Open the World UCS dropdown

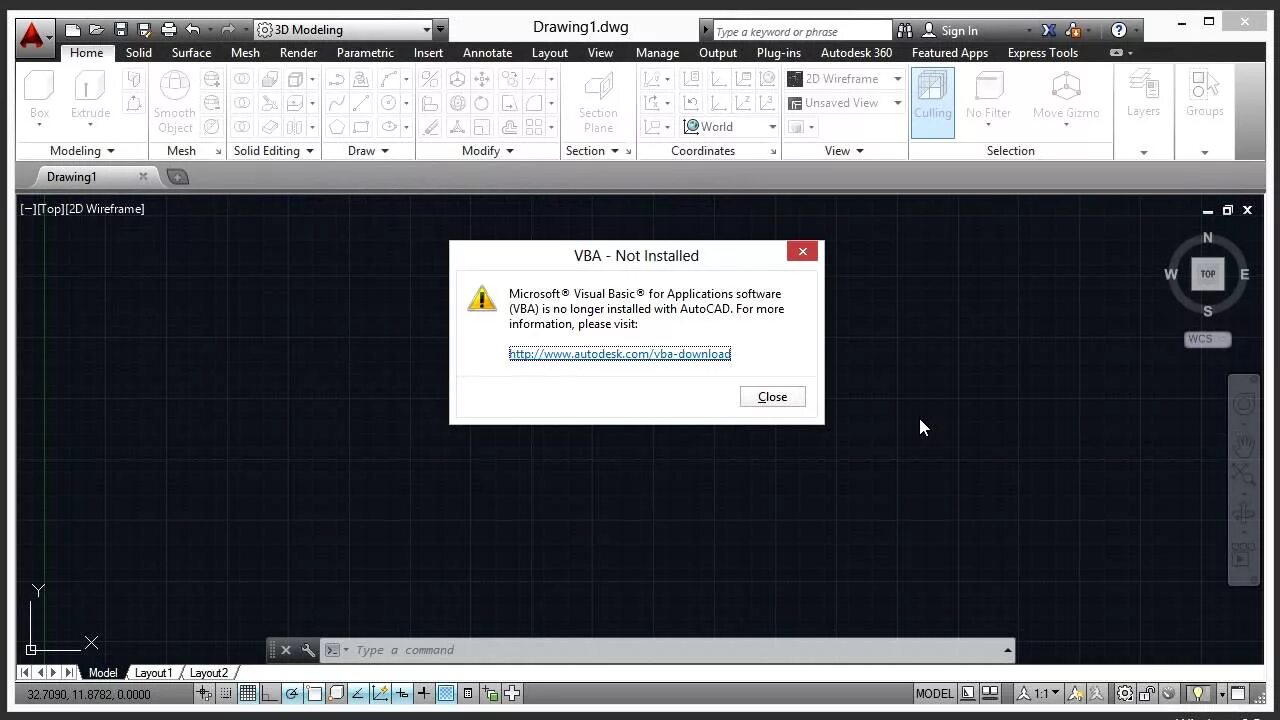tap(729, 126)
